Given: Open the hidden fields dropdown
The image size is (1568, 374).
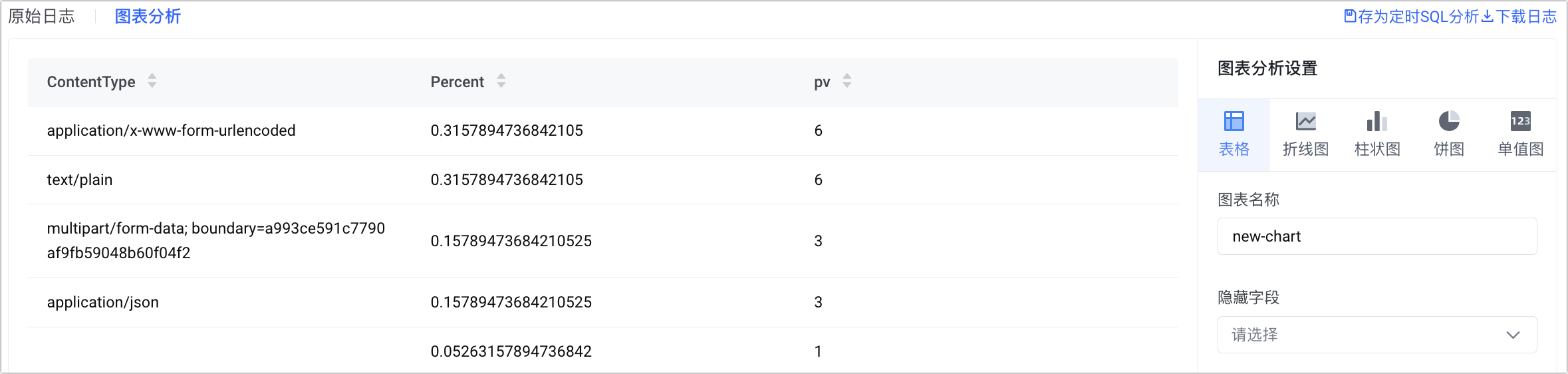Looking at the screenshot, I should pos(1377,335).
